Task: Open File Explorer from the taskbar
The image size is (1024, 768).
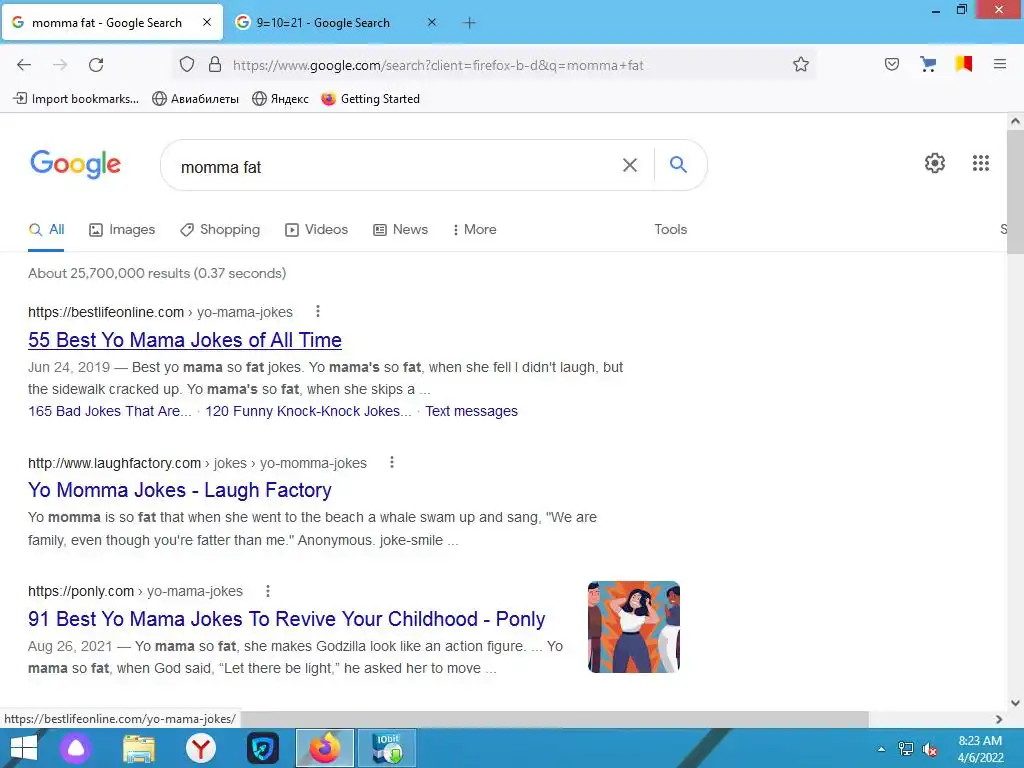Action: 139,748
